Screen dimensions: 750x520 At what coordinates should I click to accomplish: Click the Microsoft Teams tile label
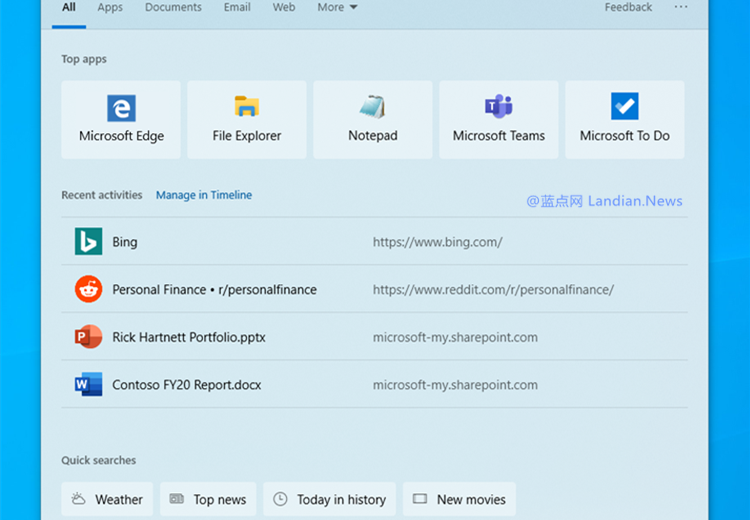click(498, 136)
